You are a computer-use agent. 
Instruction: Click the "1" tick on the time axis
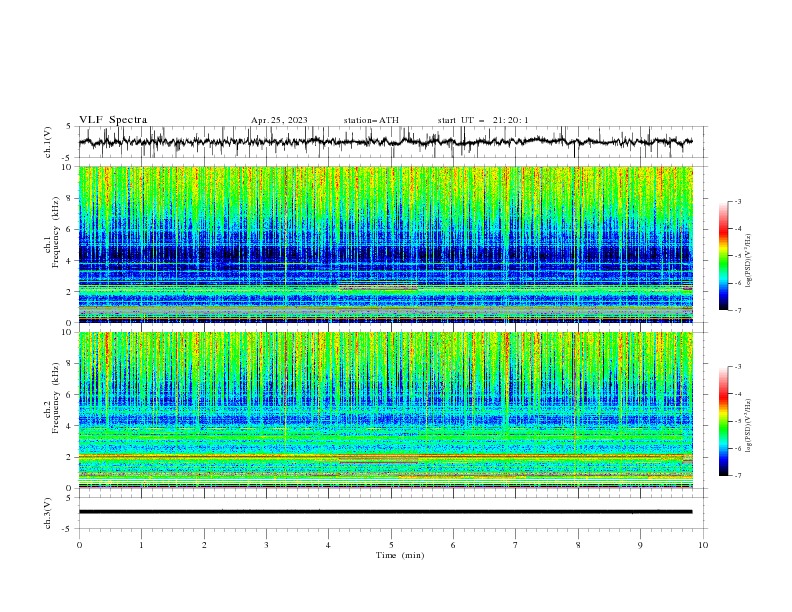click(x=141, y=545)
